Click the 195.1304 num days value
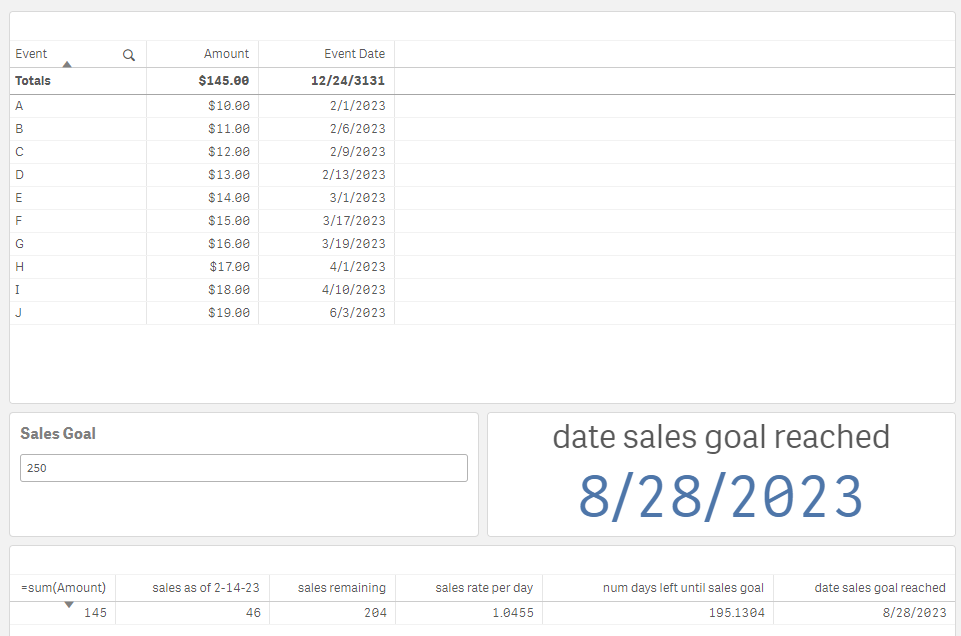The width and height of the screenshot is (961, 636). 735,612
